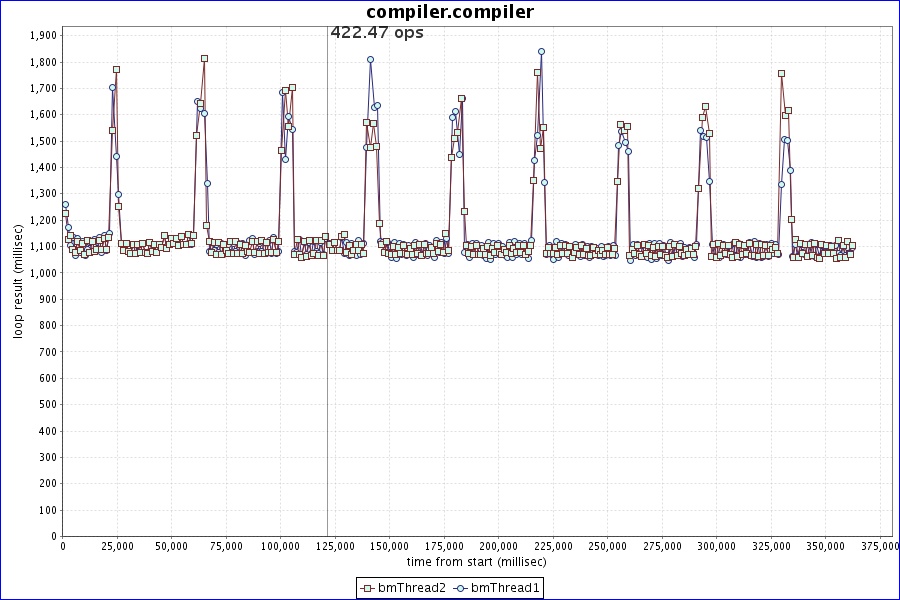Viewport: 900px width, 600px height.
Task: Click the bmThread1 circle legend marker
Action: click(x=461, y=588)
